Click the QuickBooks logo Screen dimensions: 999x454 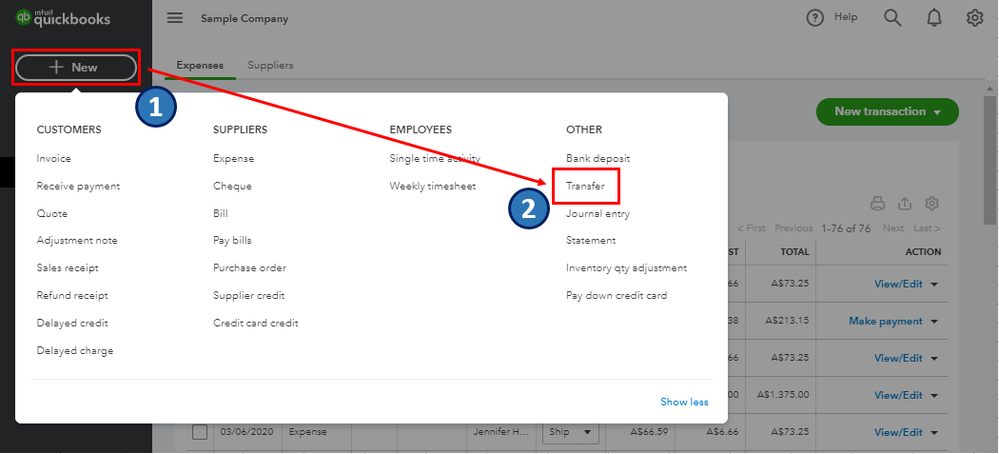[62, 18]
